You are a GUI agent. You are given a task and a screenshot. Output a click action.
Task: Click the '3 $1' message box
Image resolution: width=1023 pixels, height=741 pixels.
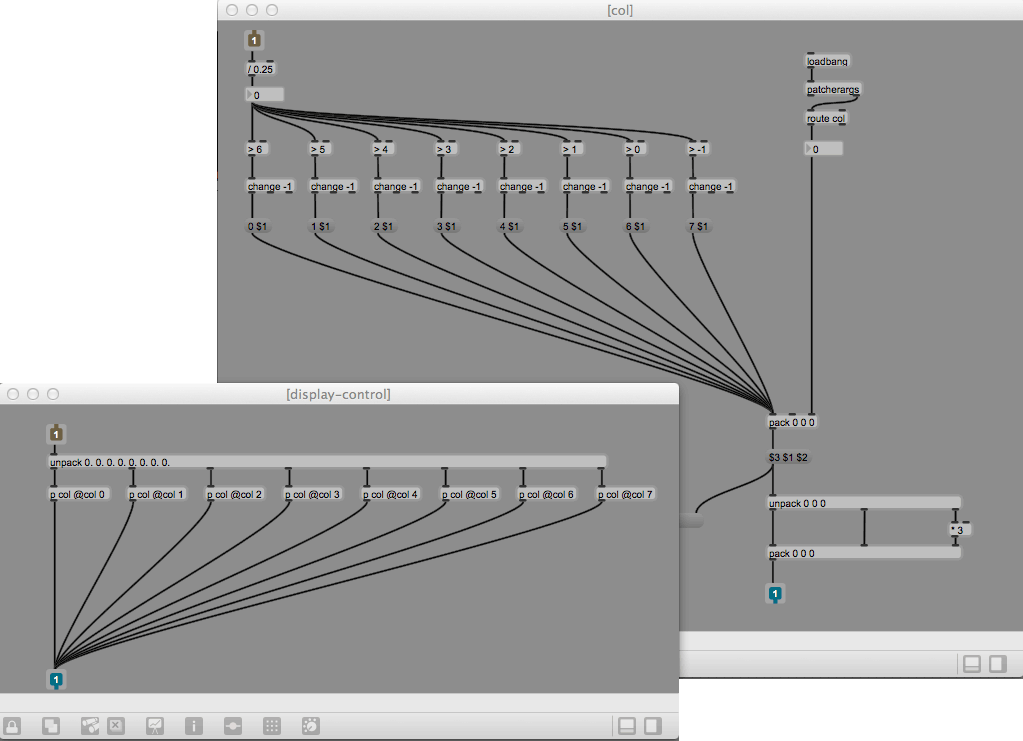(447, 226)
